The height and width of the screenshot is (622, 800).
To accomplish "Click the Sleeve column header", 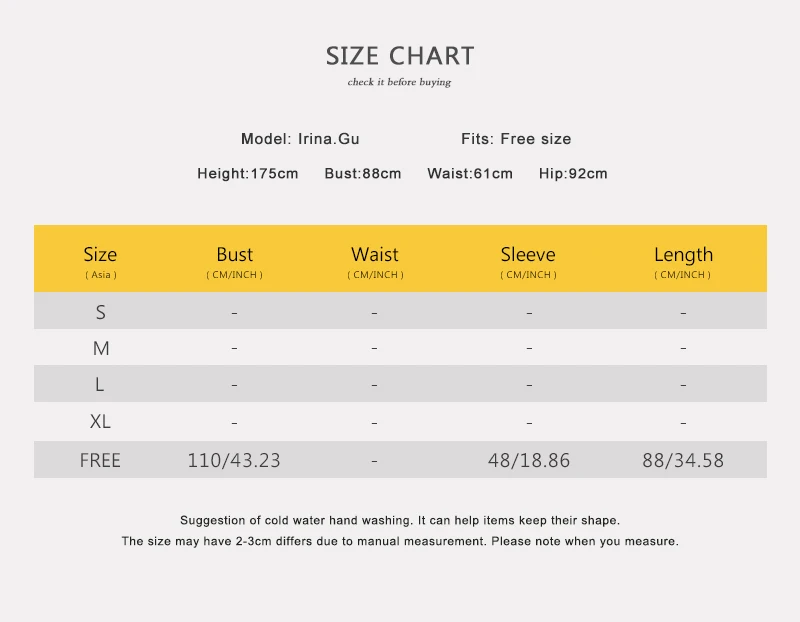I will click(x=528, y=261).
